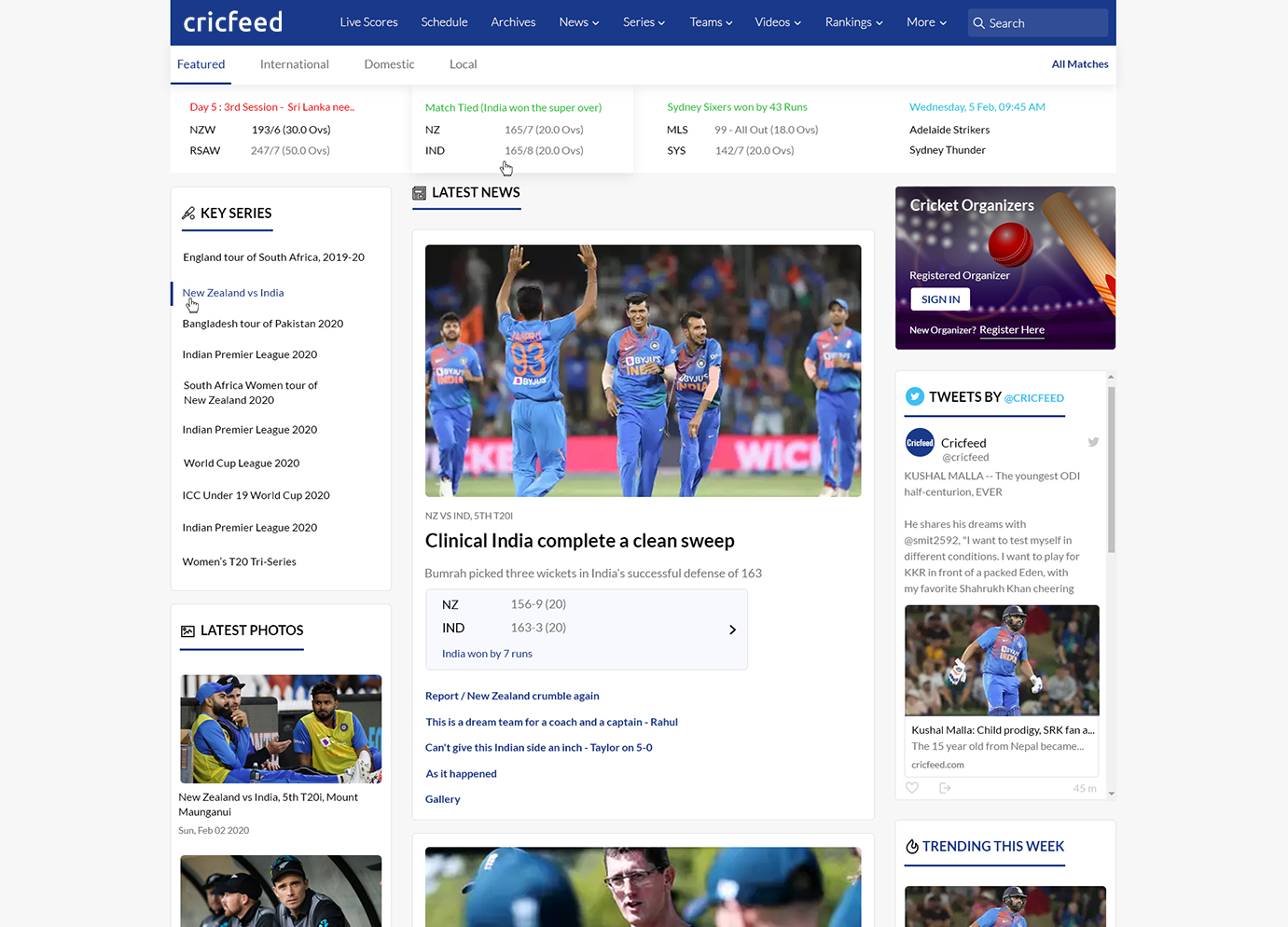Image resolution: width=1288 pixels, height=927 pixels.
Task: Click the Key Series cricket bat icon
Action: [x=188, y=214]
